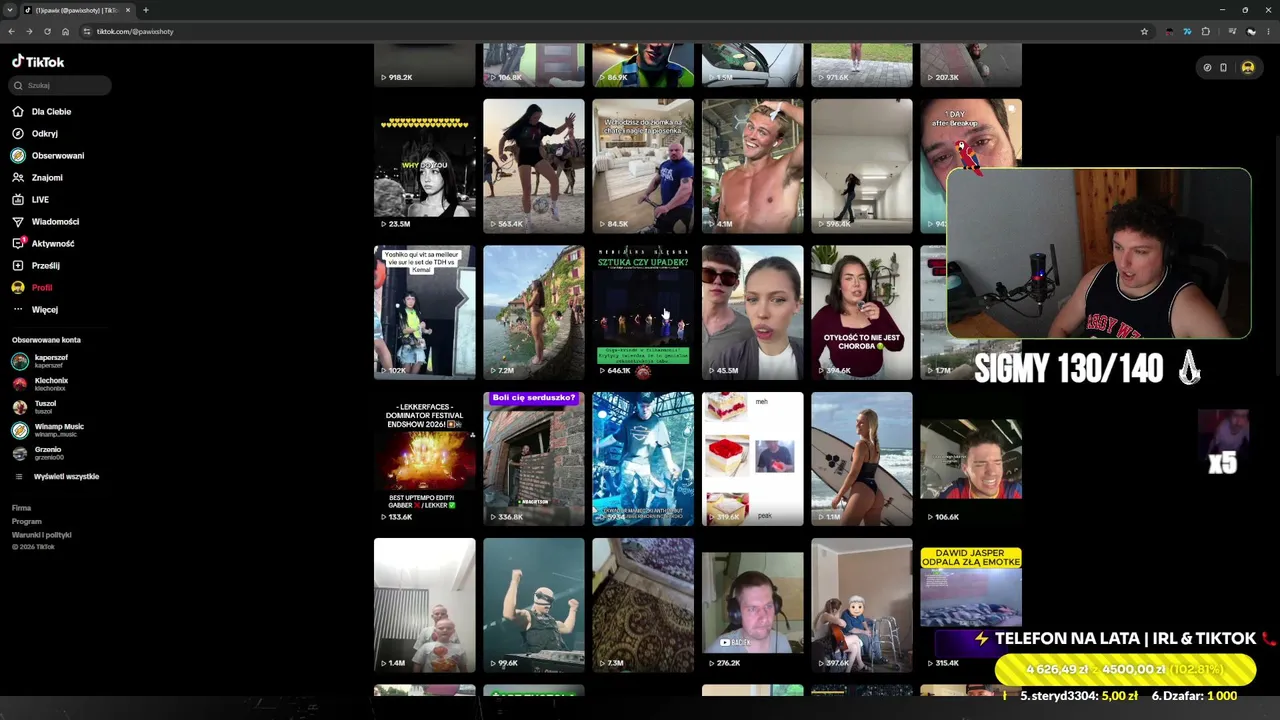Open the tab search dropdown arrow

point(10,10)
